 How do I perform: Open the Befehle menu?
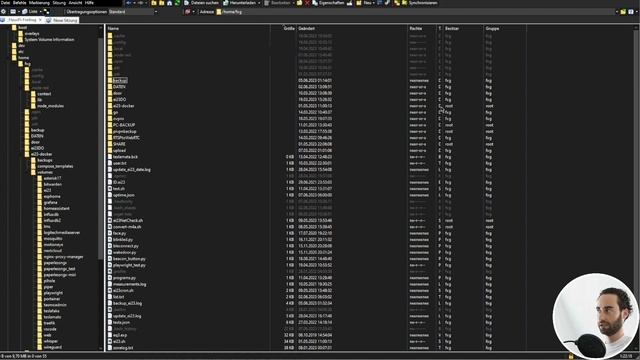coord(19,2)
